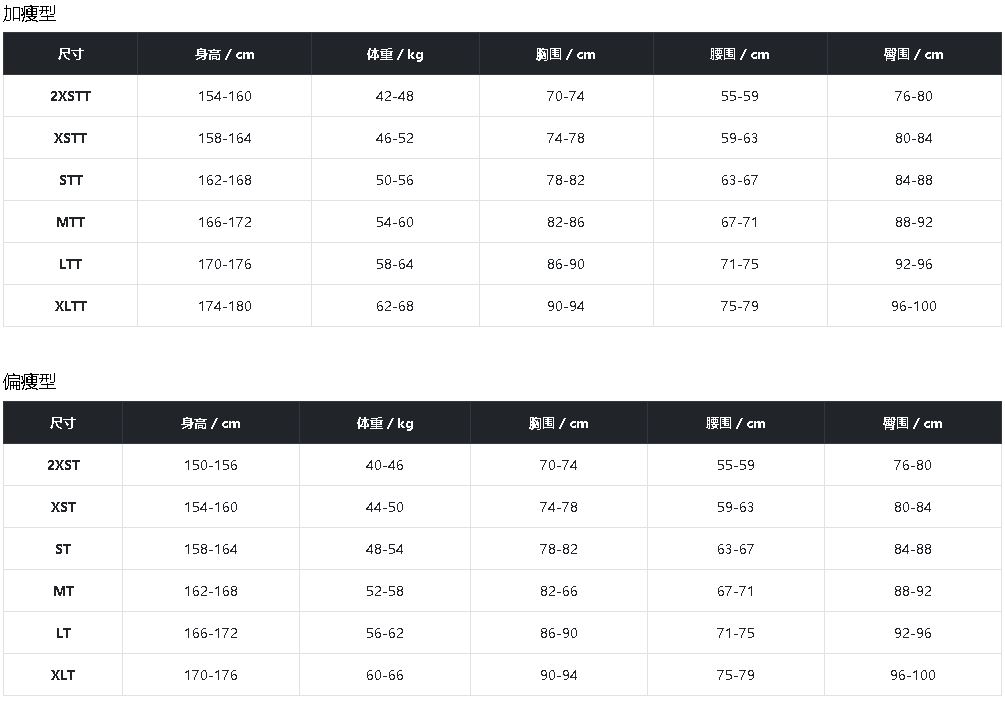This screenshot has height=702, width=1005.
Task: Click 体重 / kg header in 加瘦型 table
Action: tap(394, 54)
